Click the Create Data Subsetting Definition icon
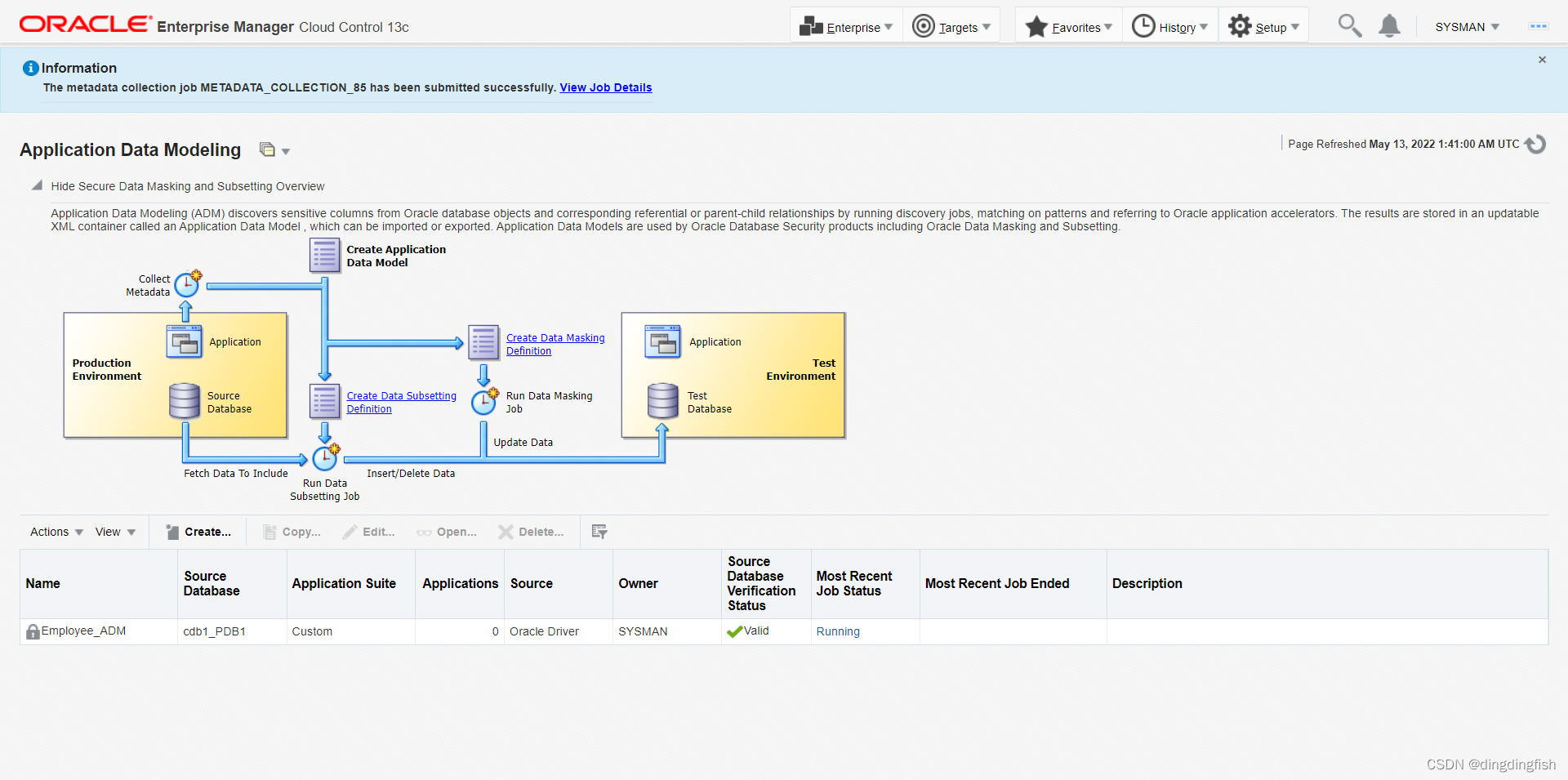 tap(325, 402)
